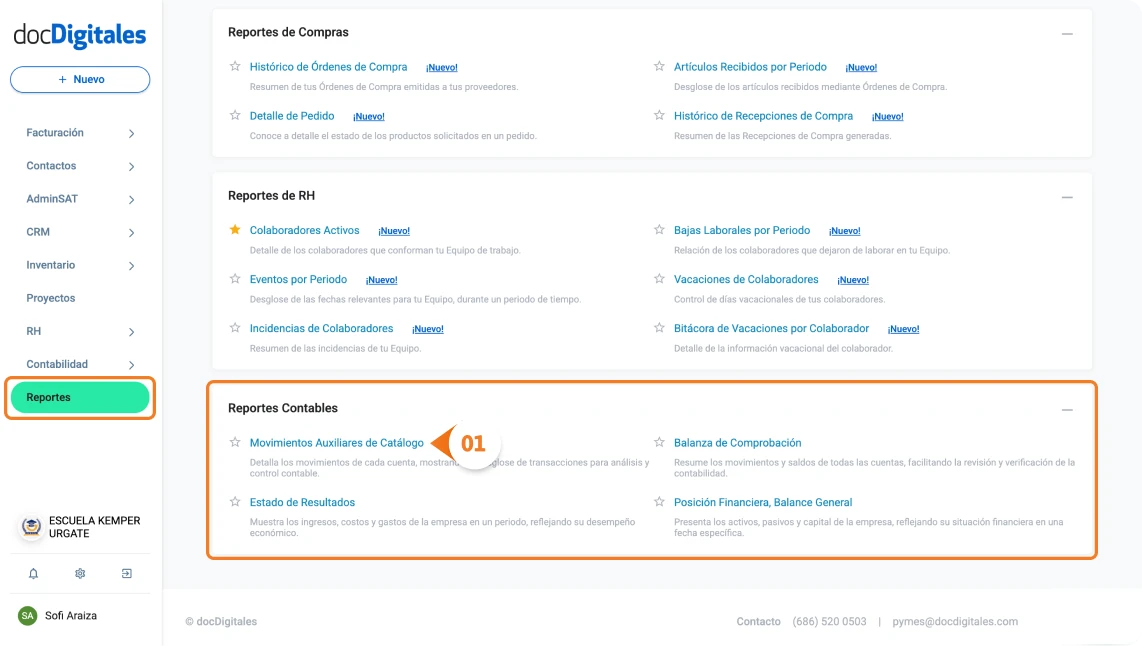
Task: Open the Movimientos Auxiliares de Catálogo report
Action: (x=338, y=442)
